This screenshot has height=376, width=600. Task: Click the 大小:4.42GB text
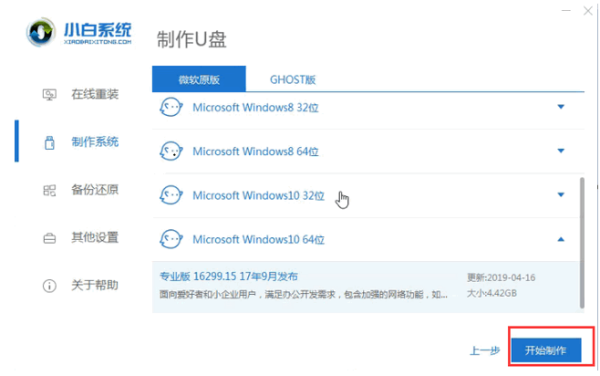click(492, 293)
